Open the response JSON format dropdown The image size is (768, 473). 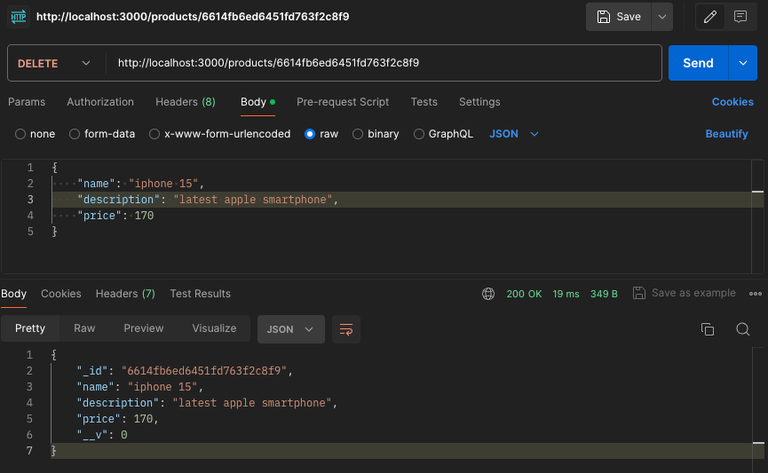point(291,330)
